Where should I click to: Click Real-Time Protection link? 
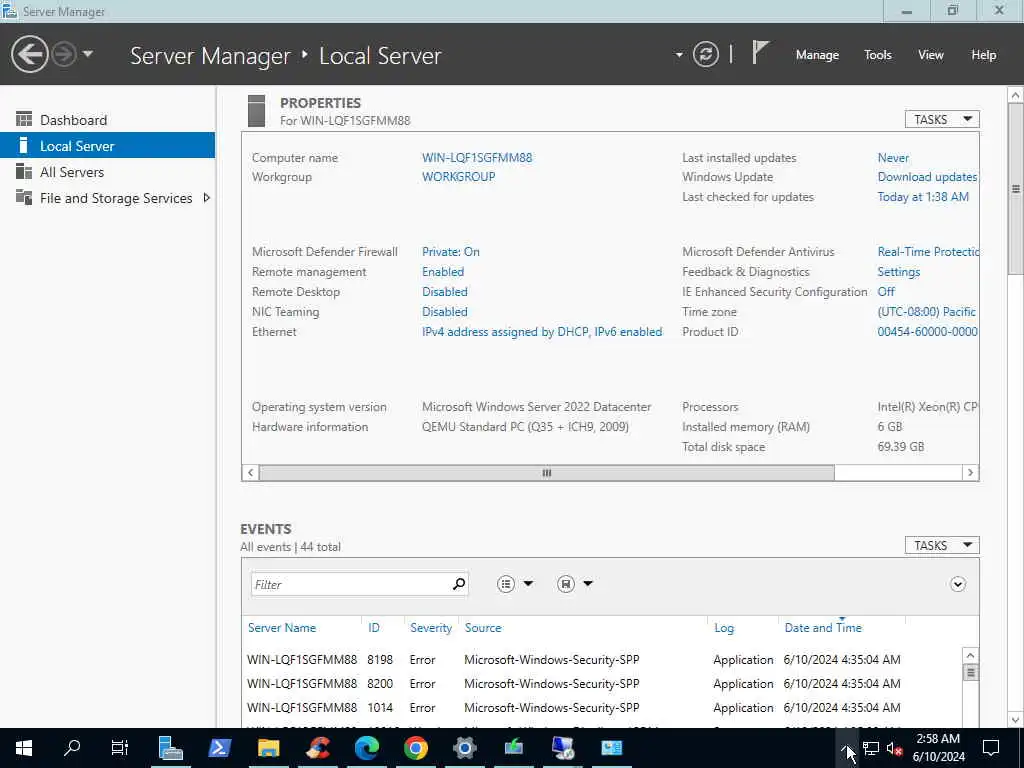pos(928,251)
